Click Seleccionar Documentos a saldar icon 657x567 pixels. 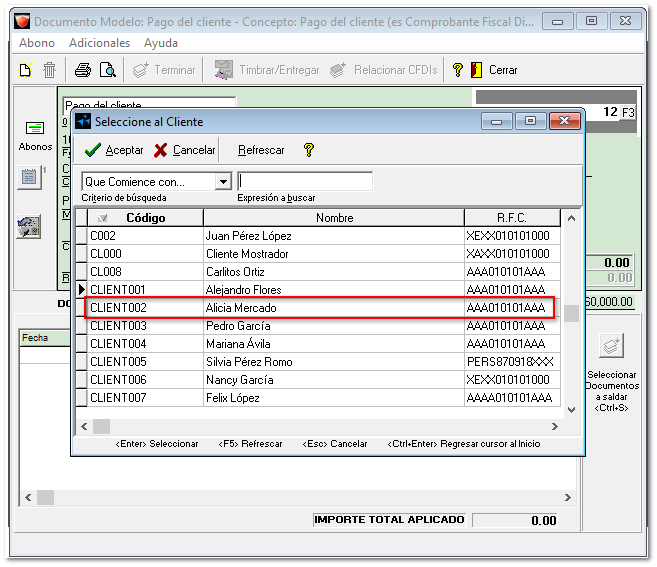pyautogui.click(x=611, y=348)
